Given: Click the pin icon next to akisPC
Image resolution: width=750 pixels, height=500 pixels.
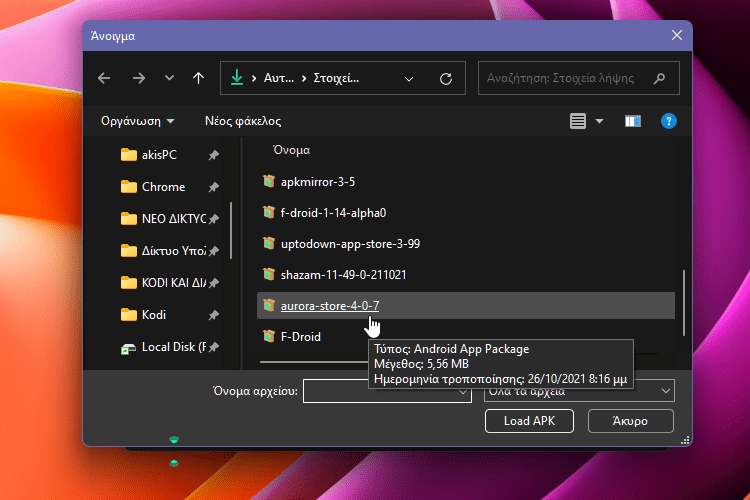Looking at the screenshot, I should coord(213,155).
